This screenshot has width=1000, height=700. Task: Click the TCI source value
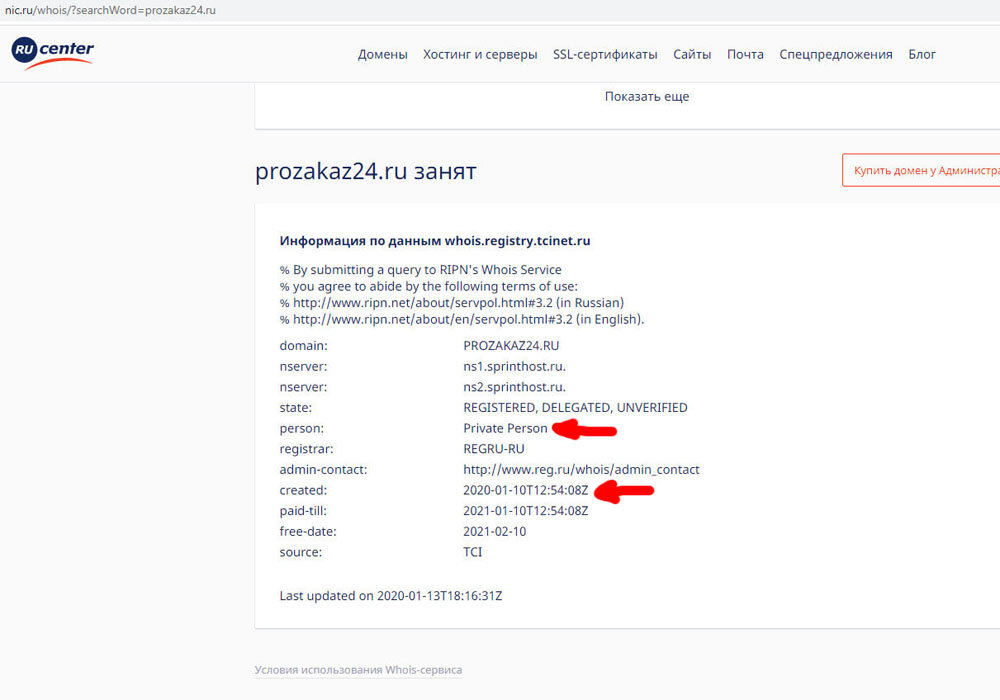click(473, 552)
